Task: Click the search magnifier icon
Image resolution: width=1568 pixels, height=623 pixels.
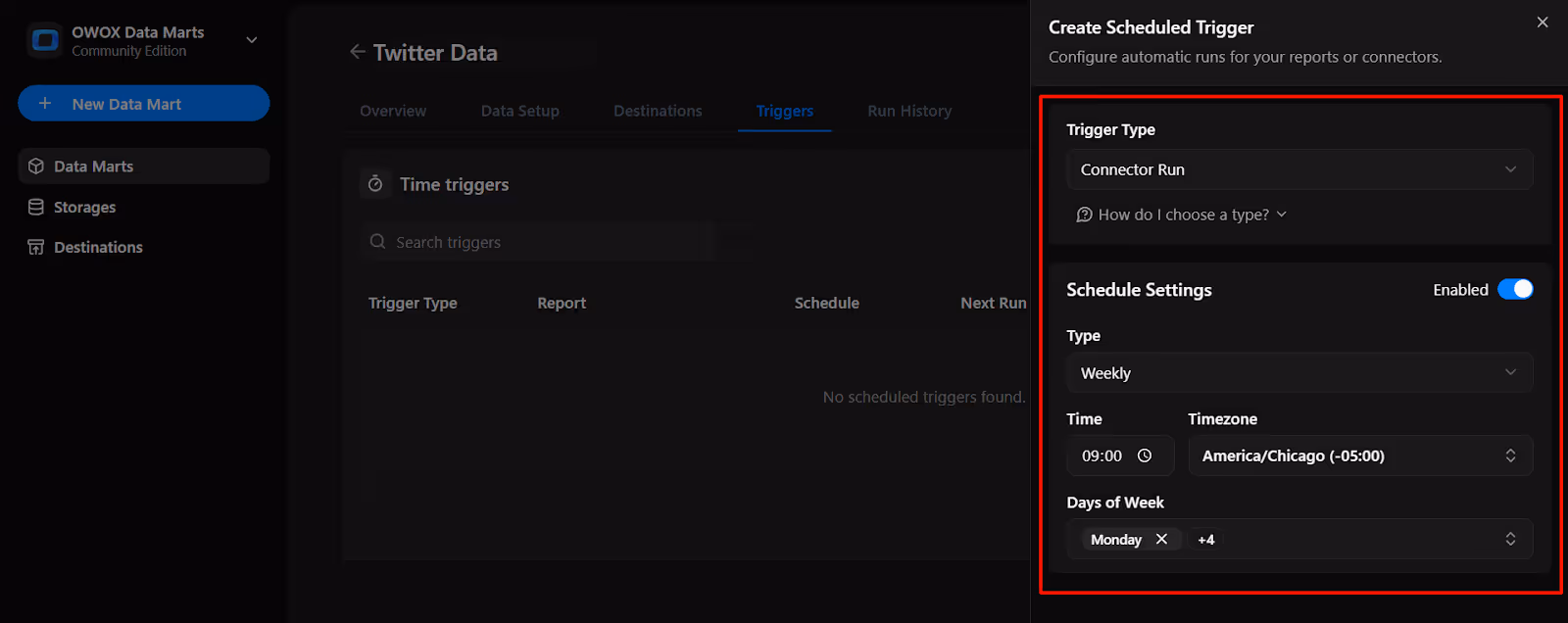Action: point(377,242)
